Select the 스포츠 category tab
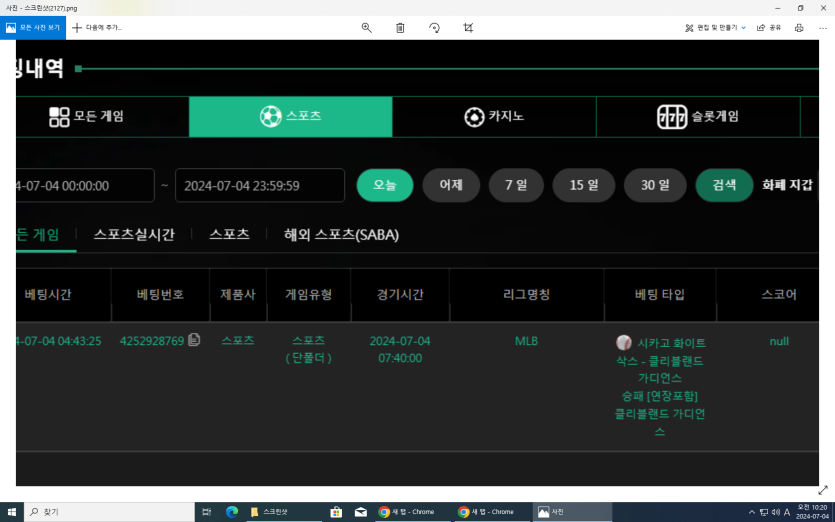This screenshot has width=835, height=522. [x=291, y=116]
